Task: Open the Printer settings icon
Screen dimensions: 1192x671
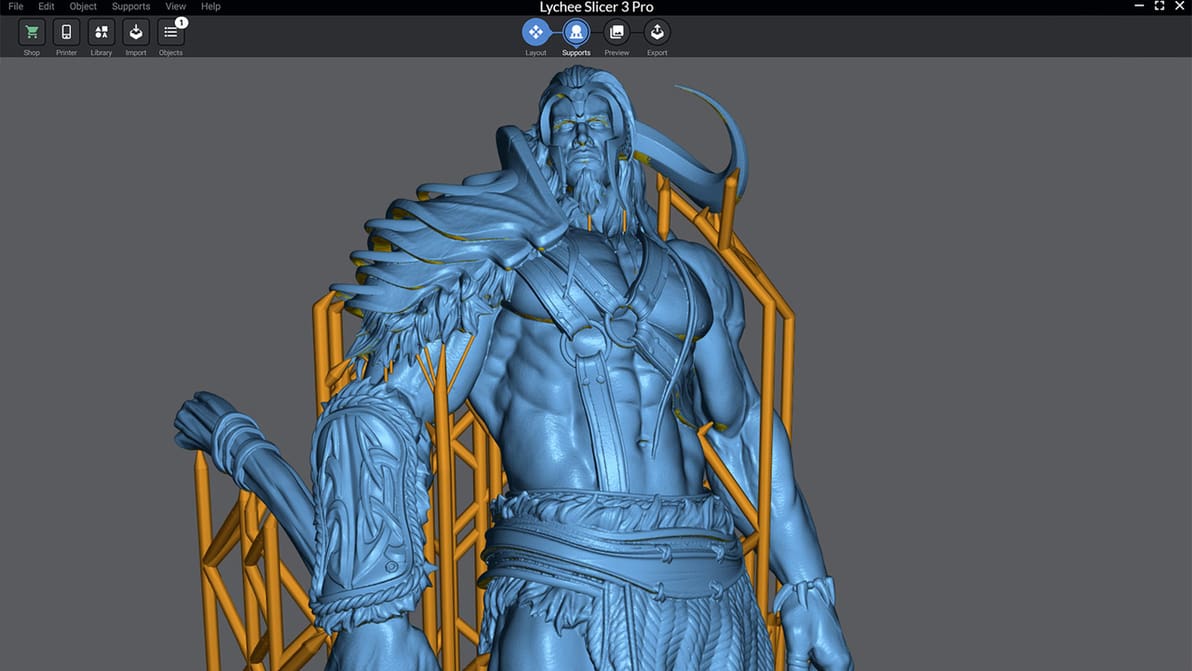Action: pyautogui.click(x=66, y=33)
